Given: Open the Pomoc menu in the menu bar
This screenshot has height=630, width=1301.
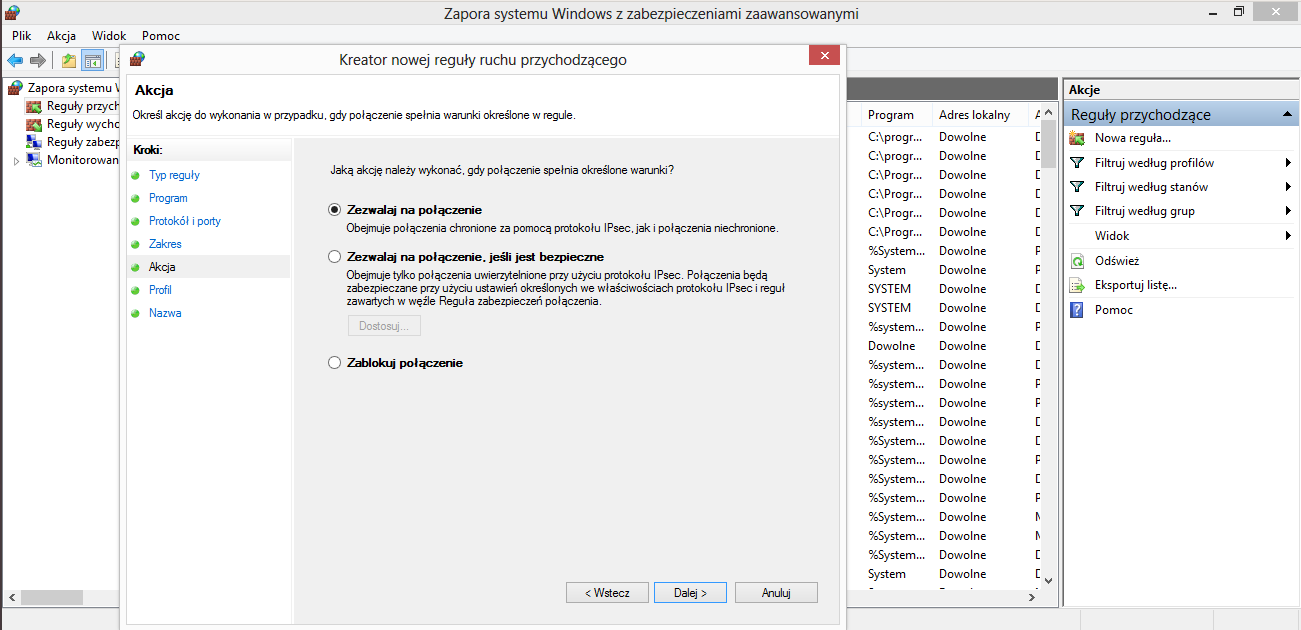Looking at the screenshot, I should coord(161,36).
